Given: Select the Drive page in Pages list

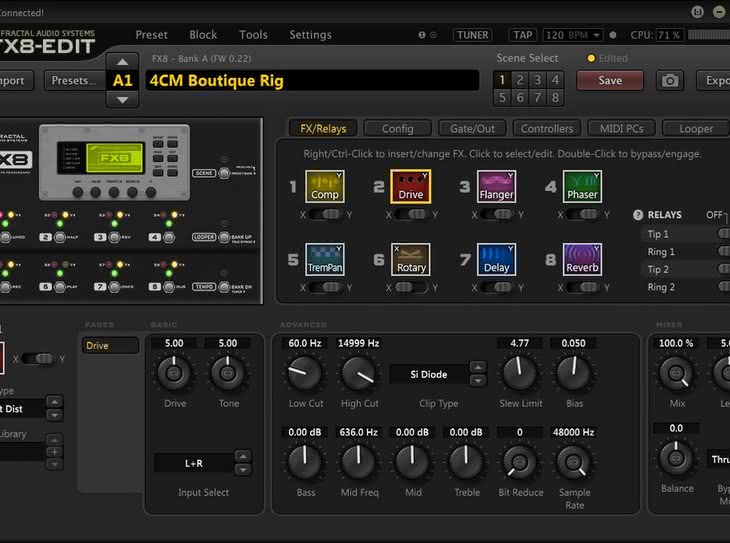Looking at the screenshot, I should coord(110,346).
